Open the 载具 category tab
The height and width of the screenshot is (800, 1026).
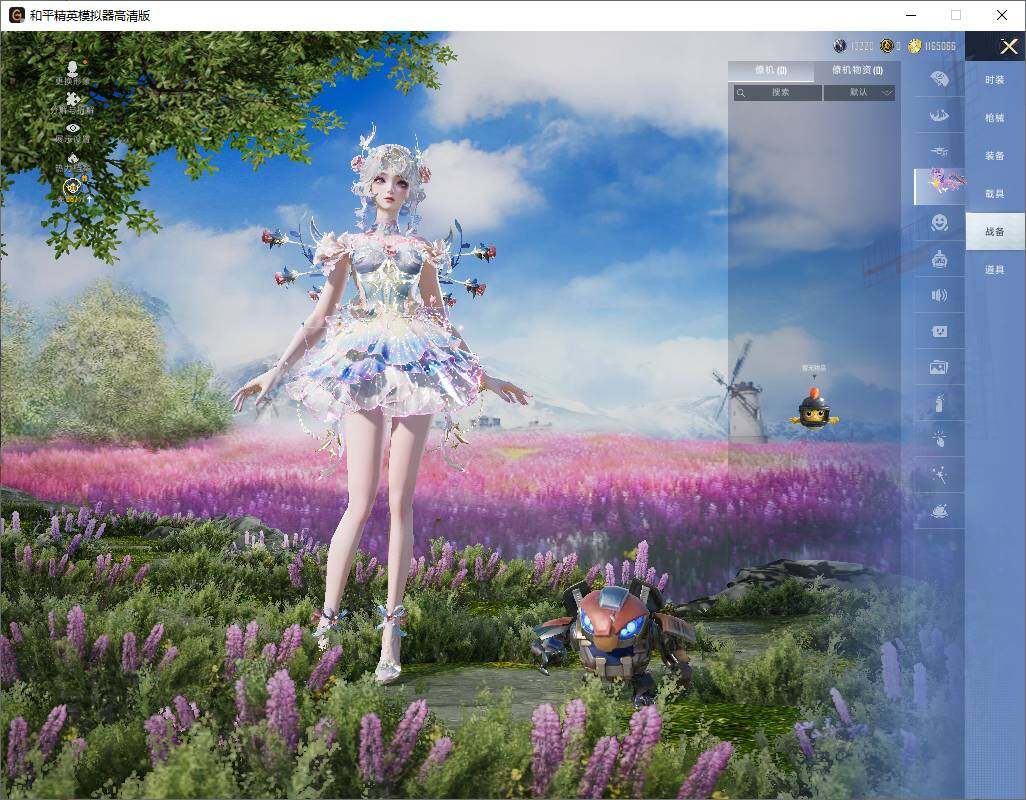[995, 194]
